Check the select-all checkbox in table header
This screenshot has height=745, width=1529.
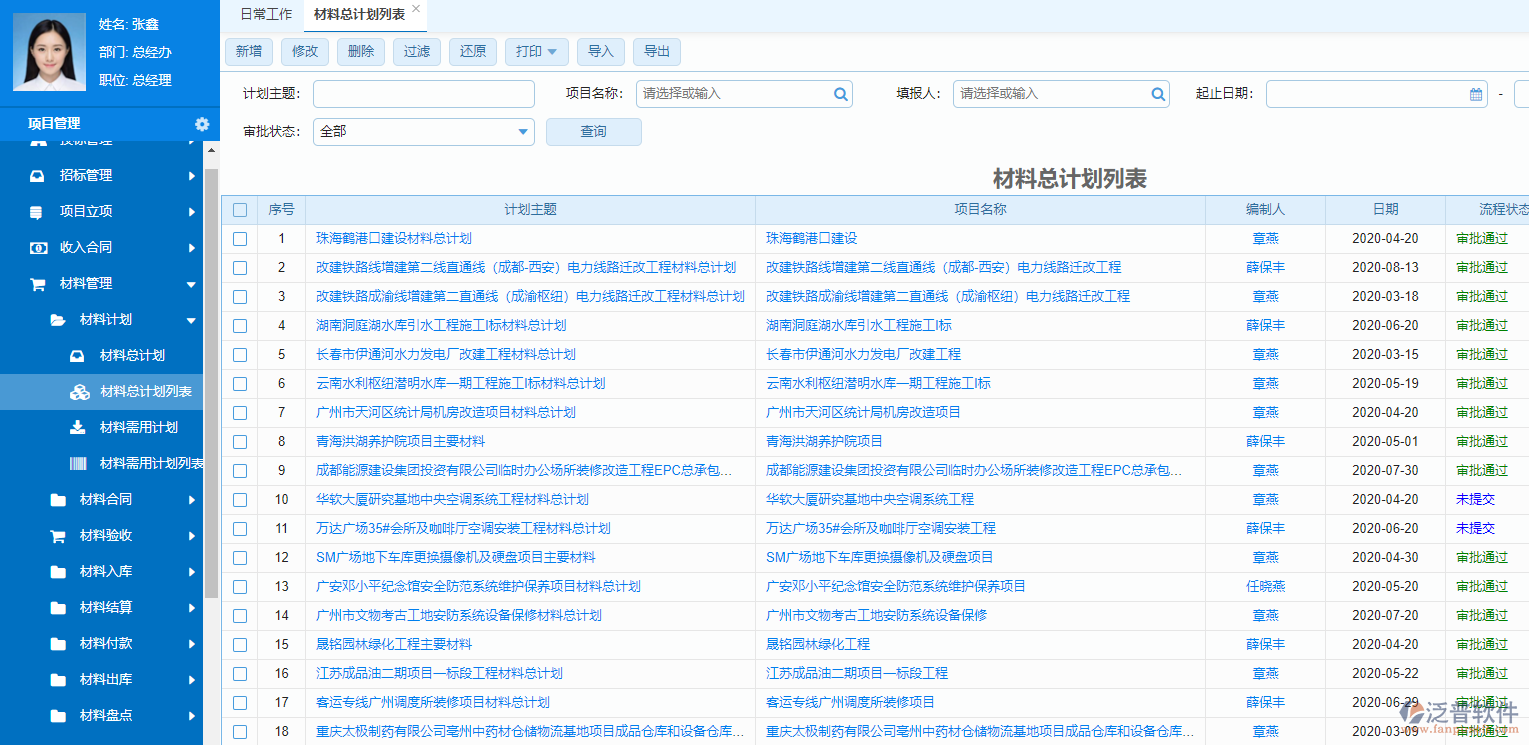click(240, 209)
